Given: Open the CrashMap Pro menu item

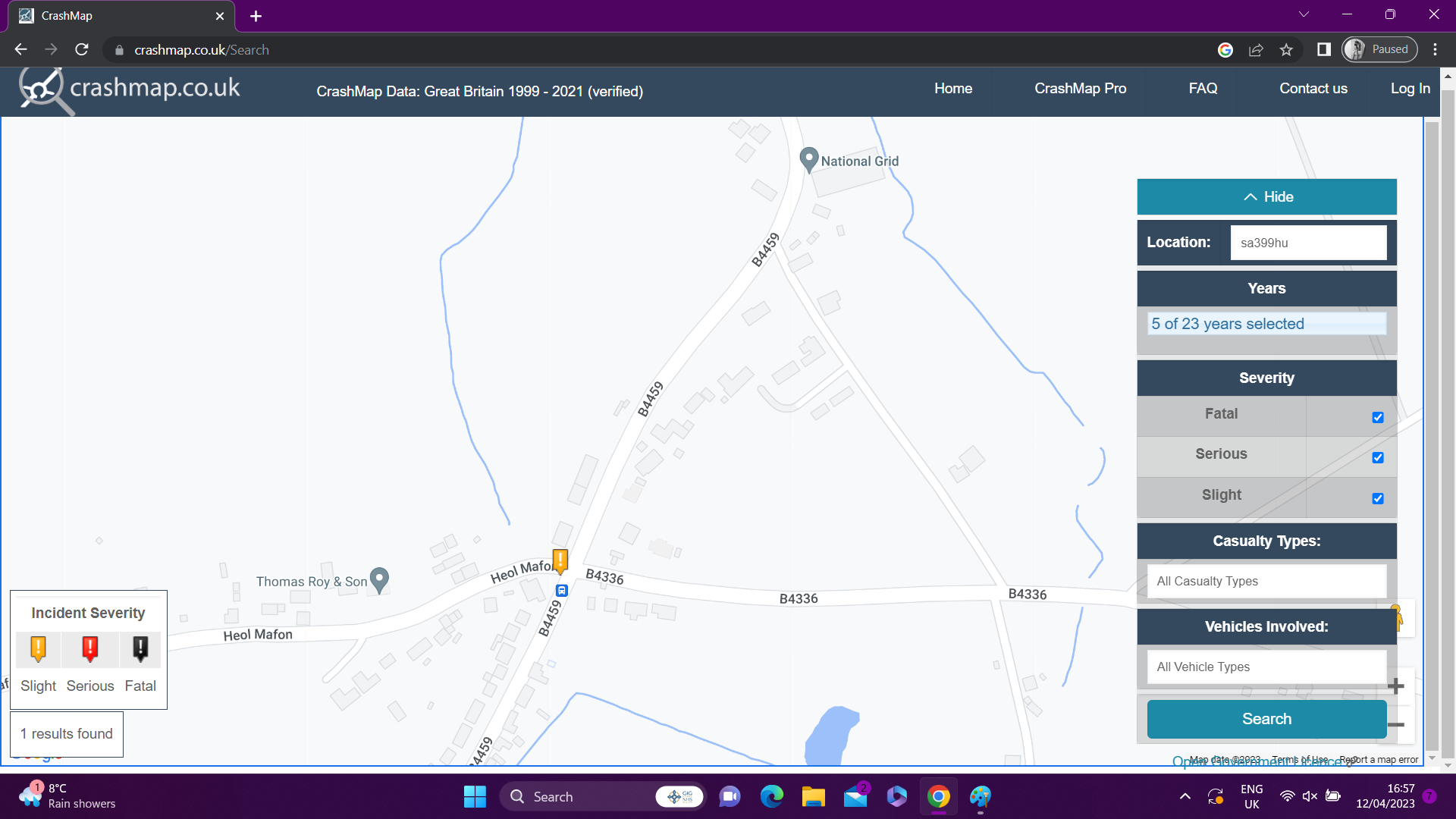Looking at the screenshot, I should (1080, 89).
